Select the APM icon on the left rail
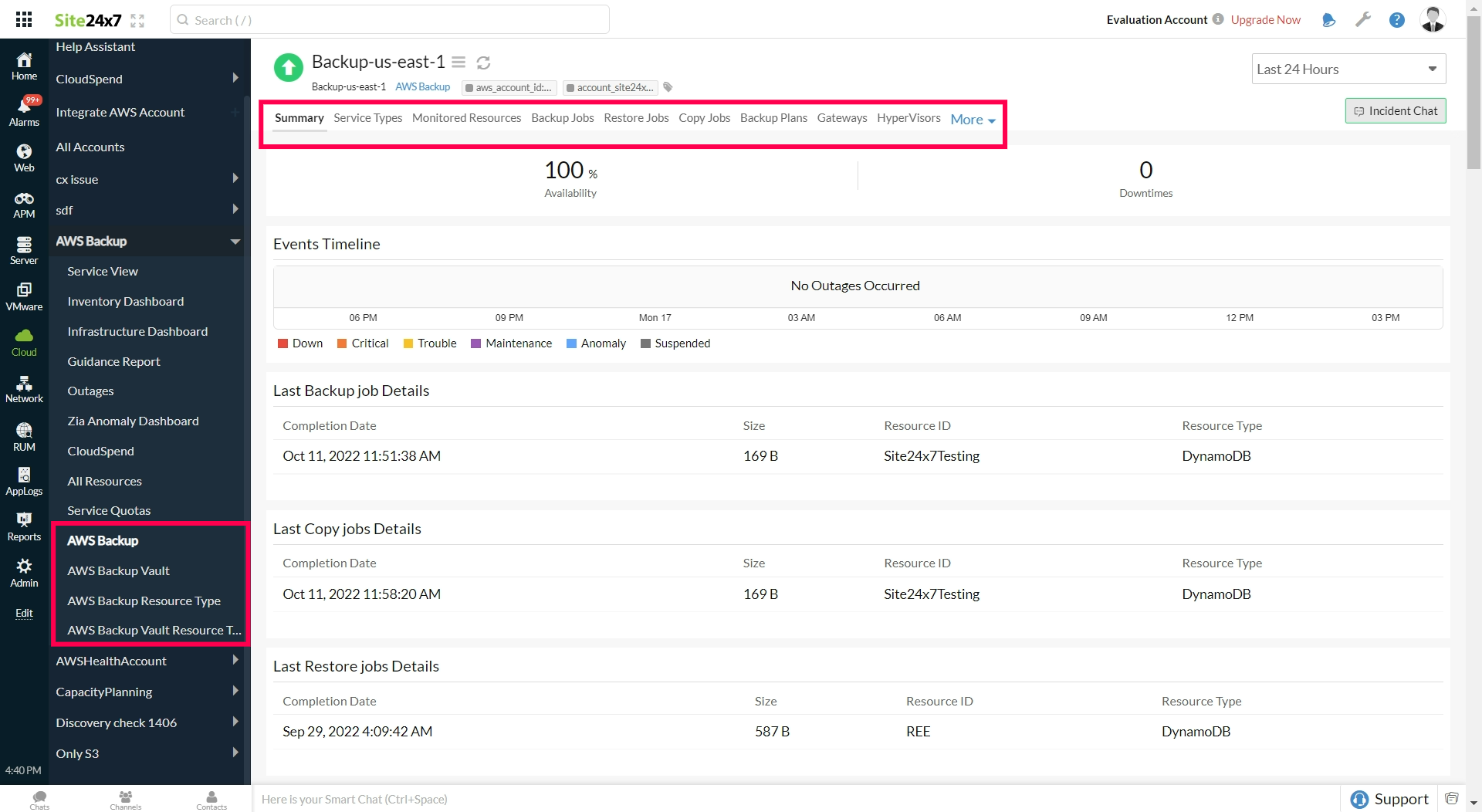The image size is (1482, 812). point(24,203)
